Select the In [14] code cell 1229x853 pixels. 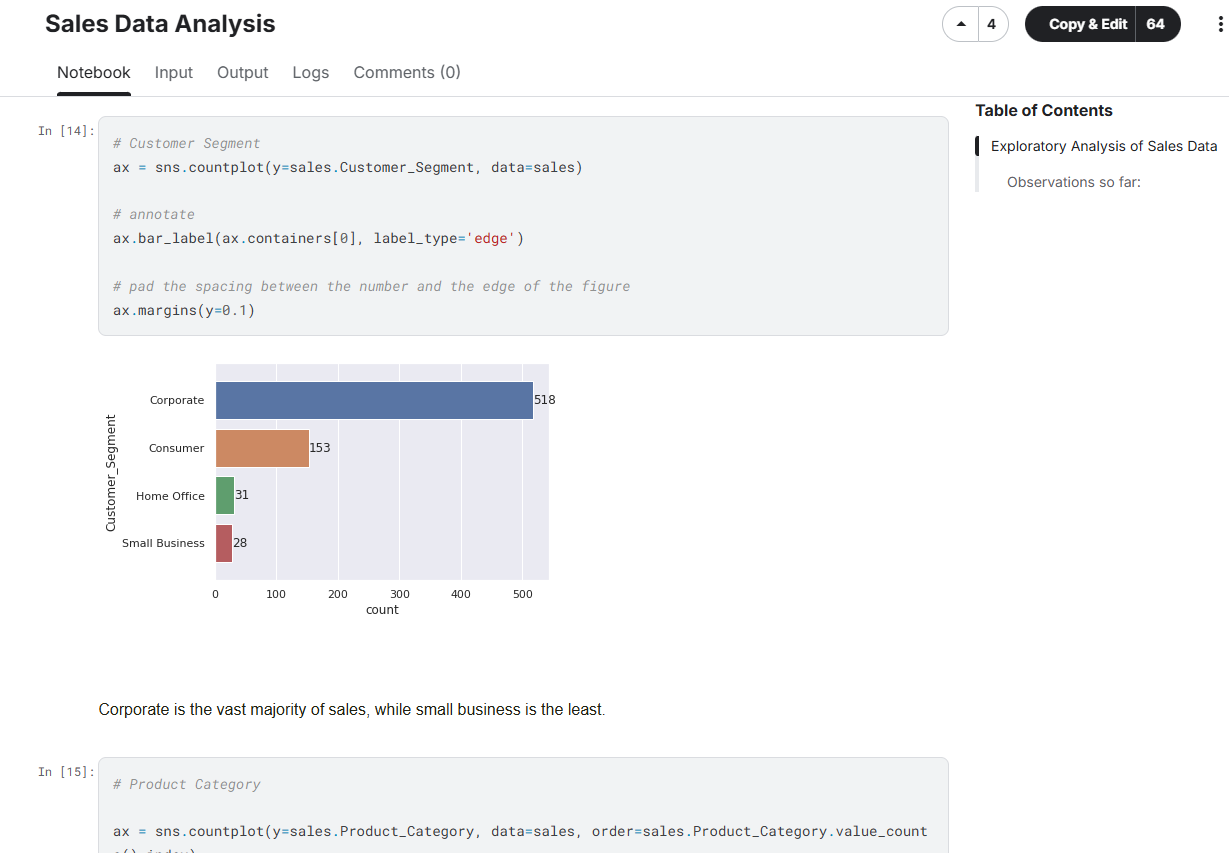(x=523, y=225)
